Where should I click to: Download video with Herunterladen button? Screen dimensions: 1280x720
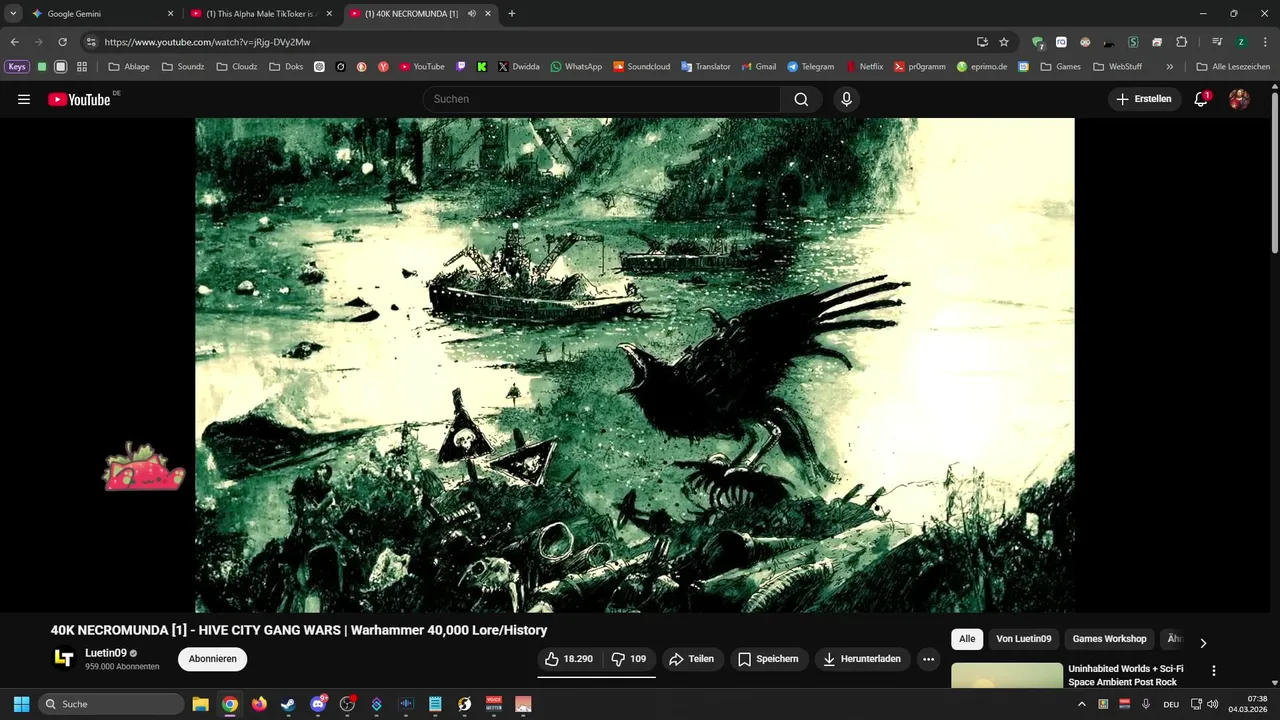click(x=862, y=659)
